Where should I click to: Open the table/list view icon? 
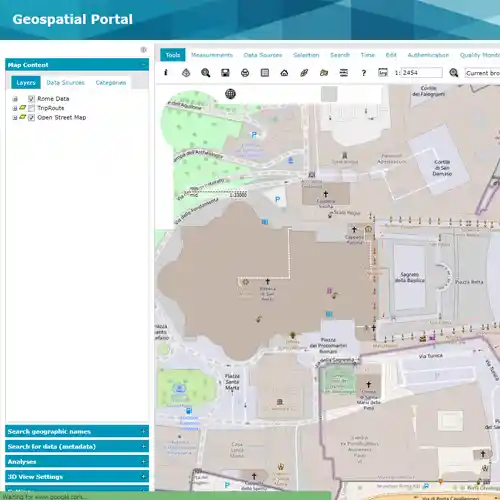coord(265,73)
